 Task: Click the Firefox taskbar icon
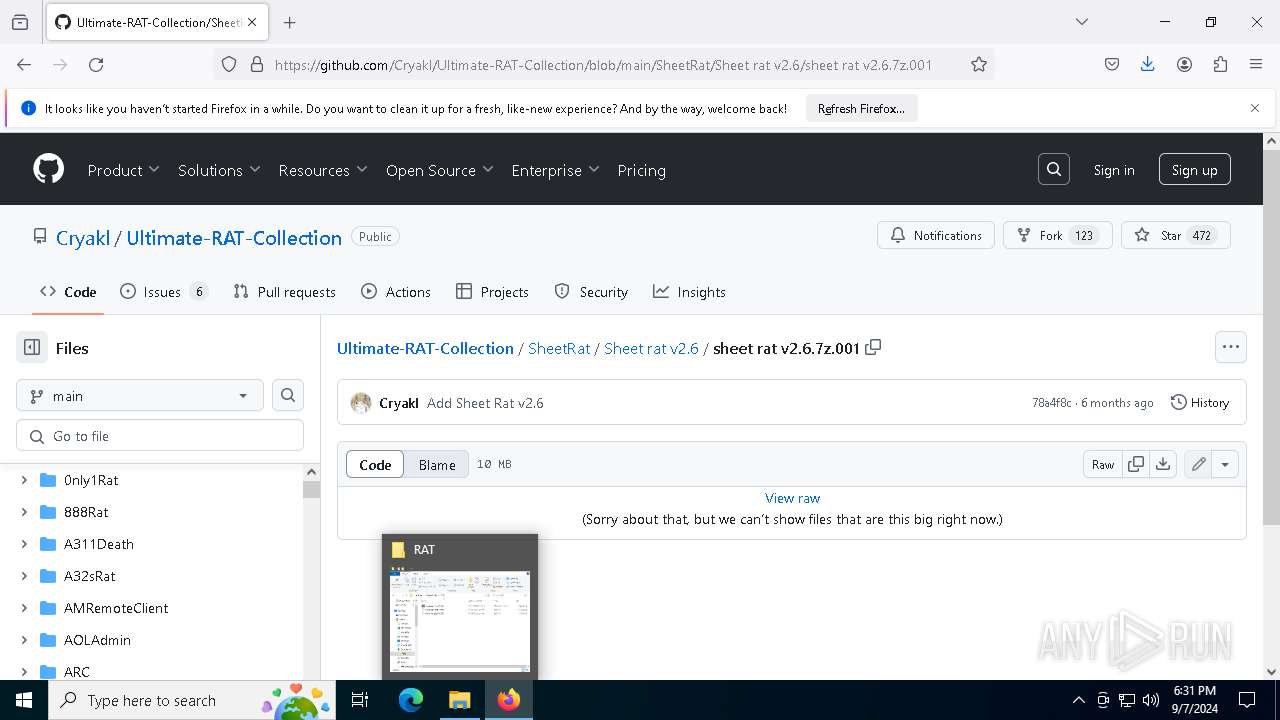[x=508, y=700]
